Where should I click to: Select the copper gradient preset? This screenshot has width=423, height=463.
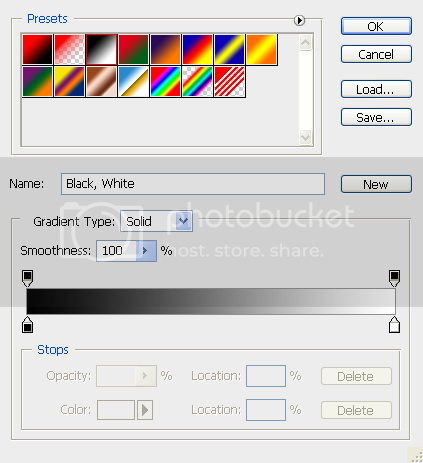[x=101, y=82]
